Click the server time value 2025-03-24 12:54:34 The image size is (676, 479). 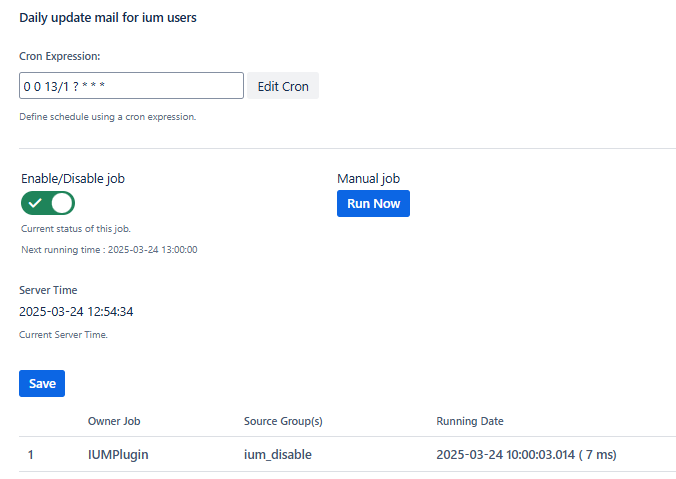[76, 311]
